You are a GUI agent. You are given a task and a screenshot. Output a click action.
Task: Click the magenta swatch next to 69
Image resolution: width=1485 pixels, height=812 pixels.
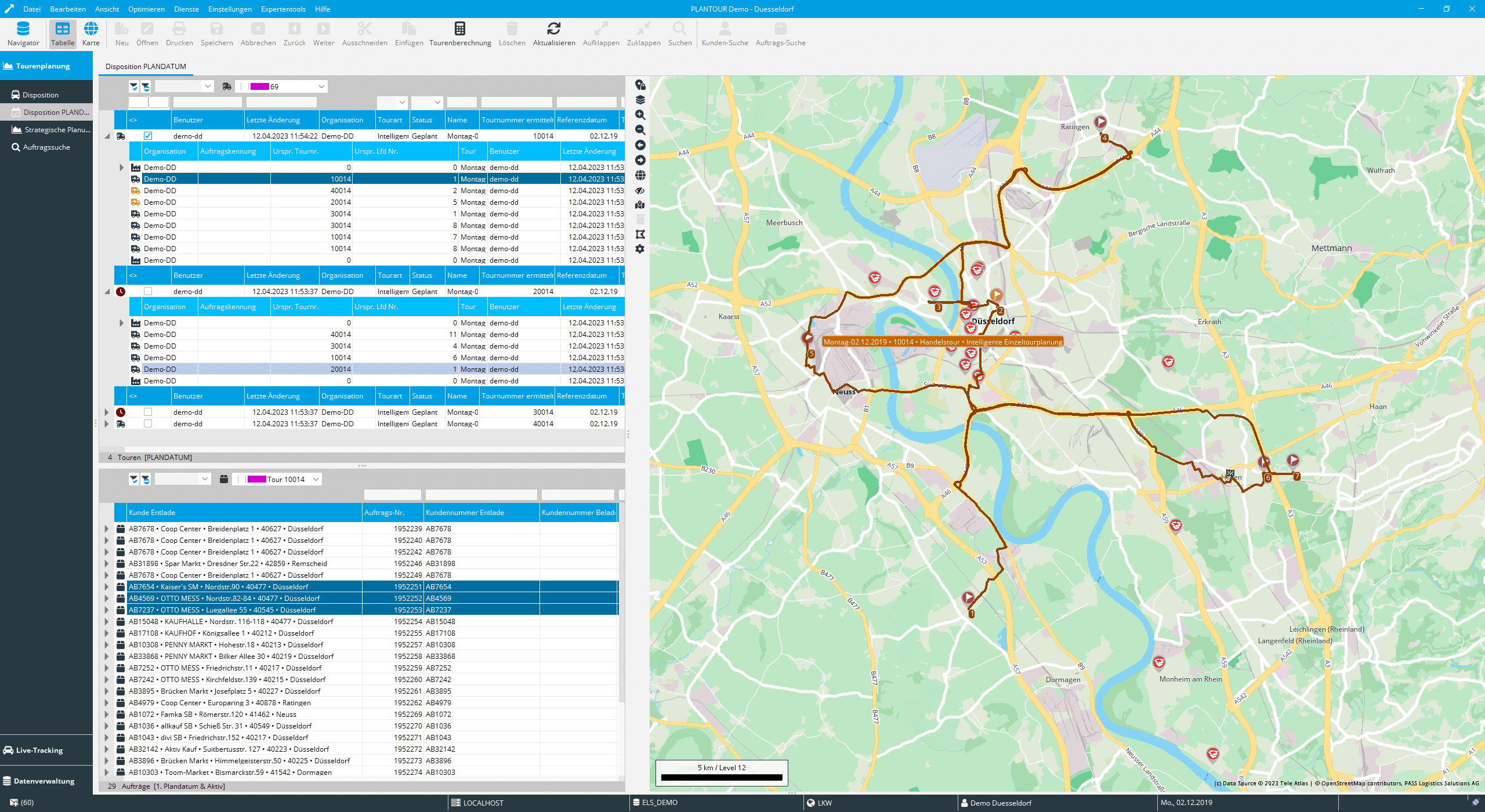[x=259, y=86]
